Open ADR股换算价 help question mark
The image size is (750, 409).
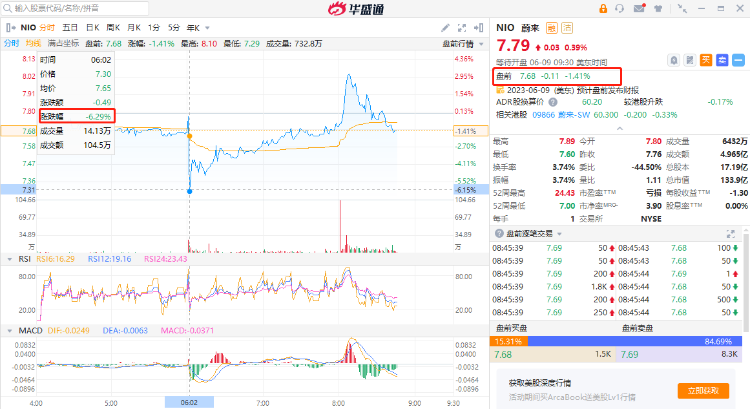pos(553,102)
